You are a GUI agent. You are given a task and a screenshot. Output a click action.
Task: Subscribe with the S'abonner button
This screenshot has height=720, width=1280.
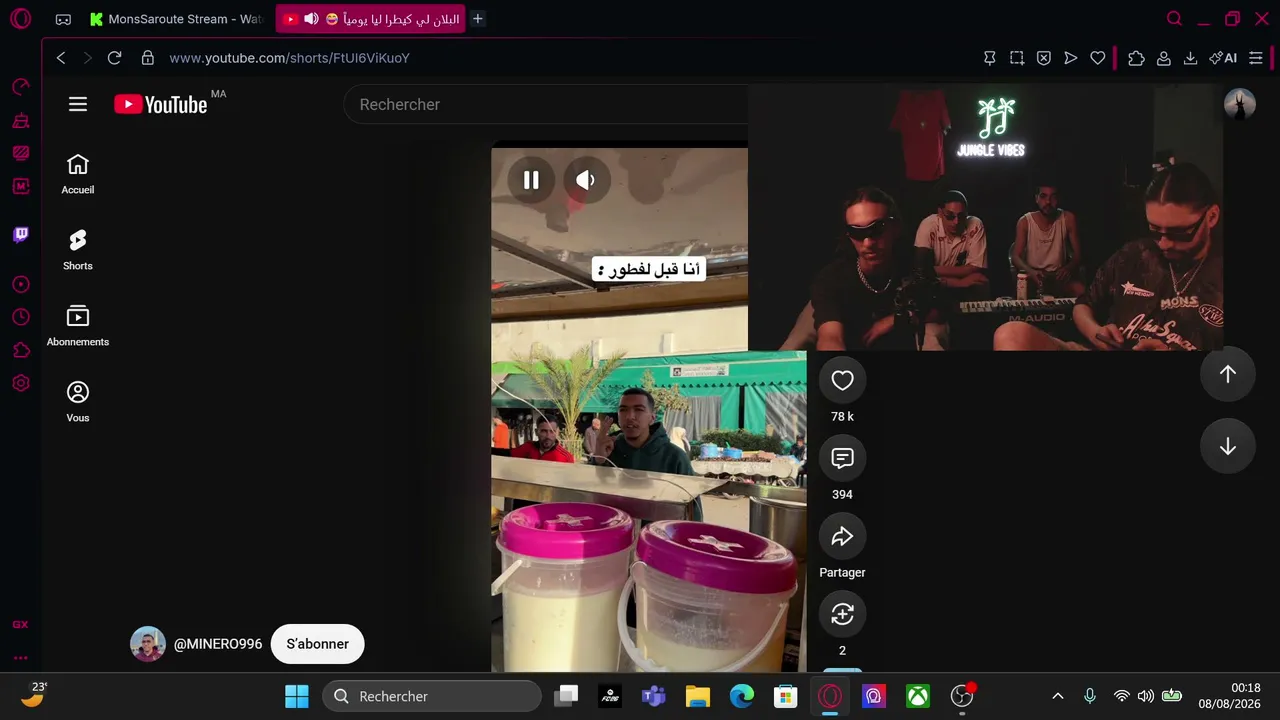[x=317, y=644]
